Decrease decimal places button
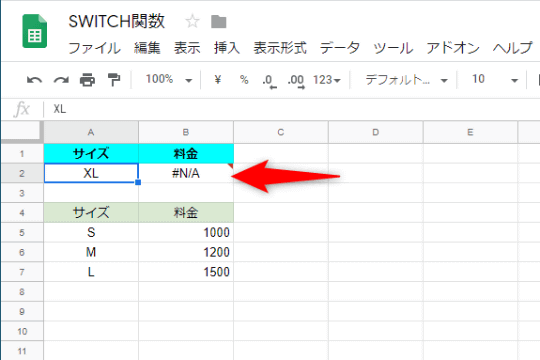 point(269,81)
